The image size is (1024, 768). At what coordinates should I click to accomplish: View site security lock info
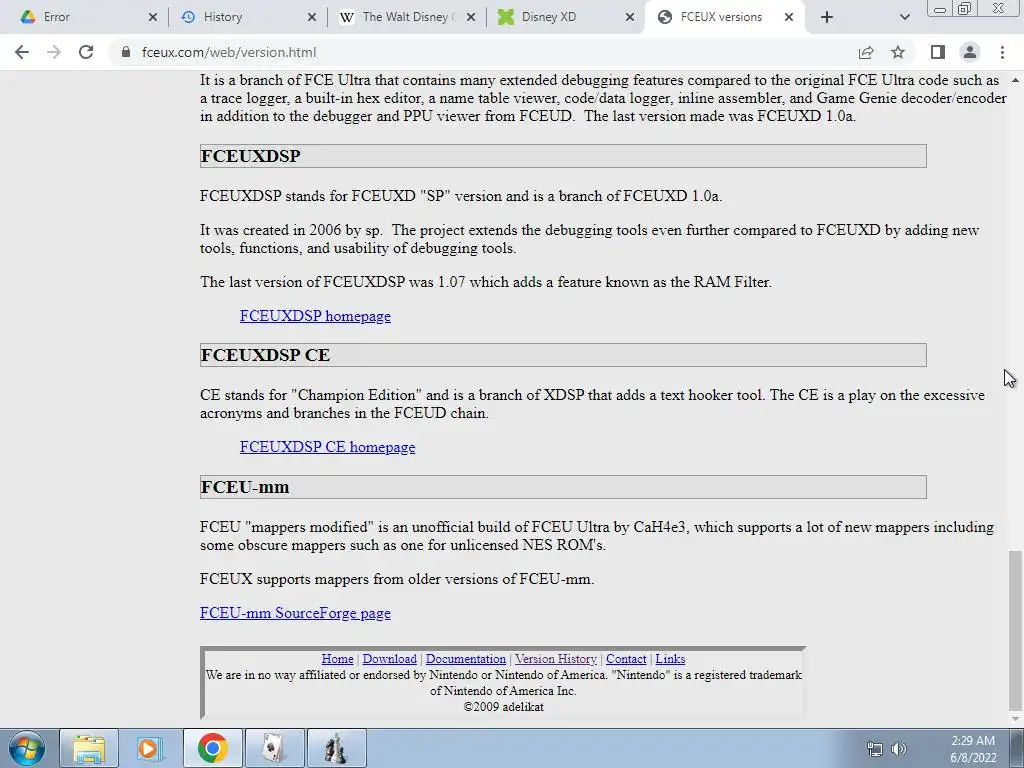click(x=126, y=52)
